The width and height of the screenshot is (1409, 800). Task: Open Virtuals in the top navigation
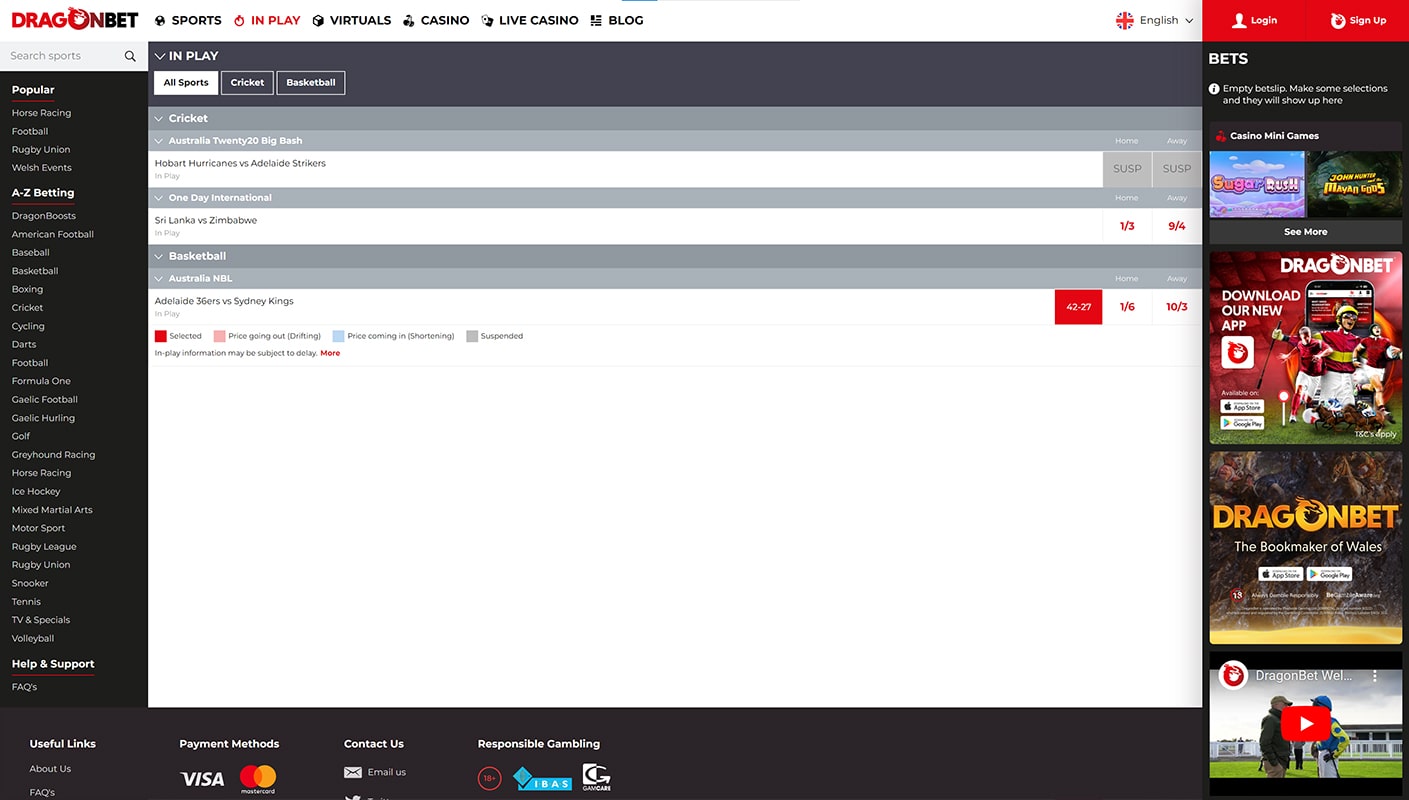pos(352,20)
